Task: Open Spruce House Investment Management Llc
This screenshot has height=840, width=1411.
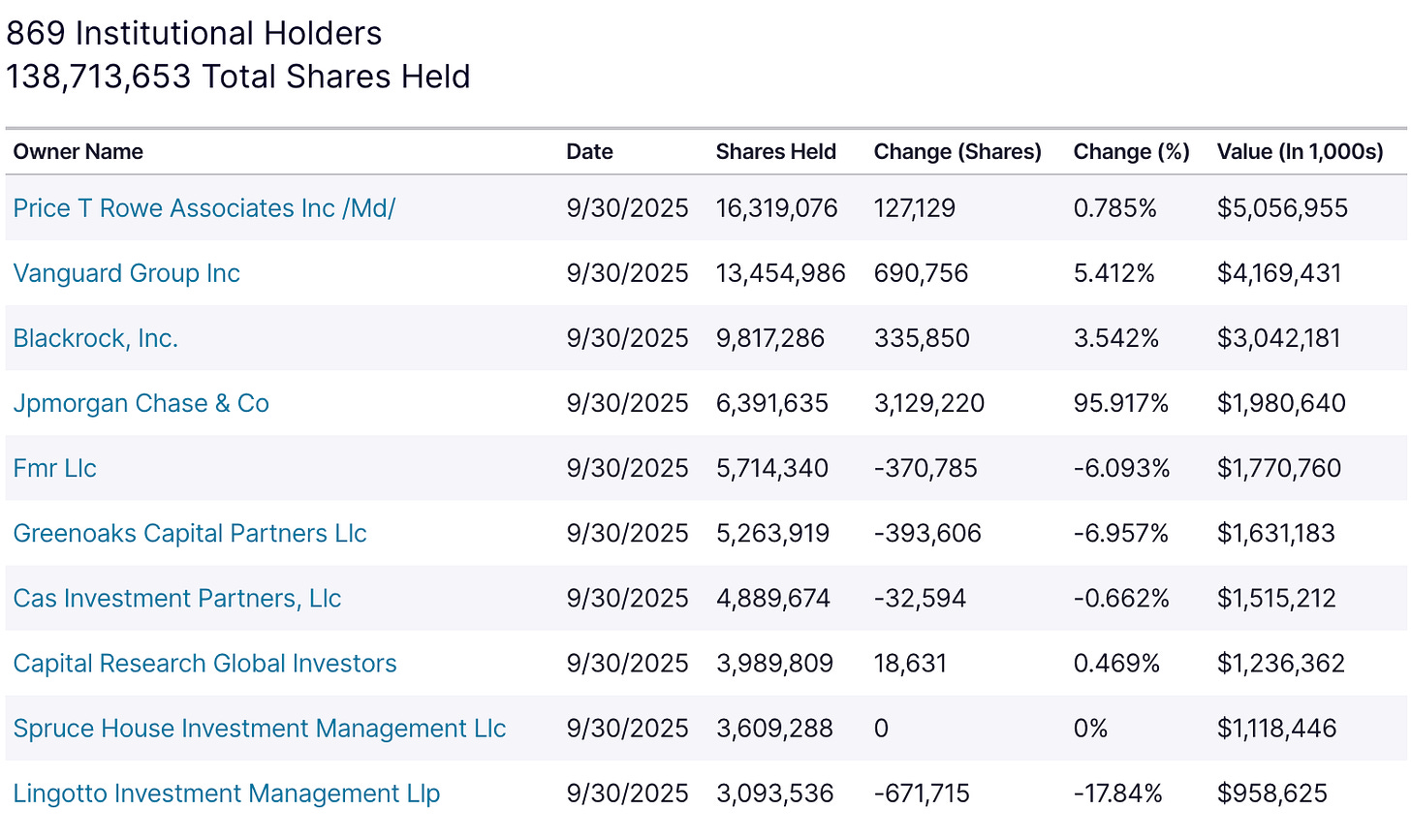Action: (259, 728)
